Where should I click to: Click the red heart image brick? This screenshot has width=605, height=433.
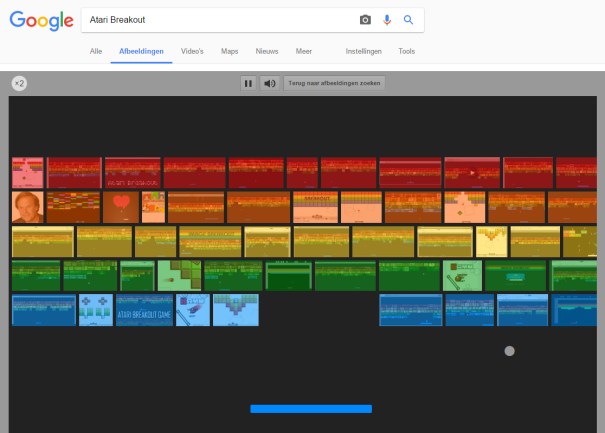click(121, 207)
